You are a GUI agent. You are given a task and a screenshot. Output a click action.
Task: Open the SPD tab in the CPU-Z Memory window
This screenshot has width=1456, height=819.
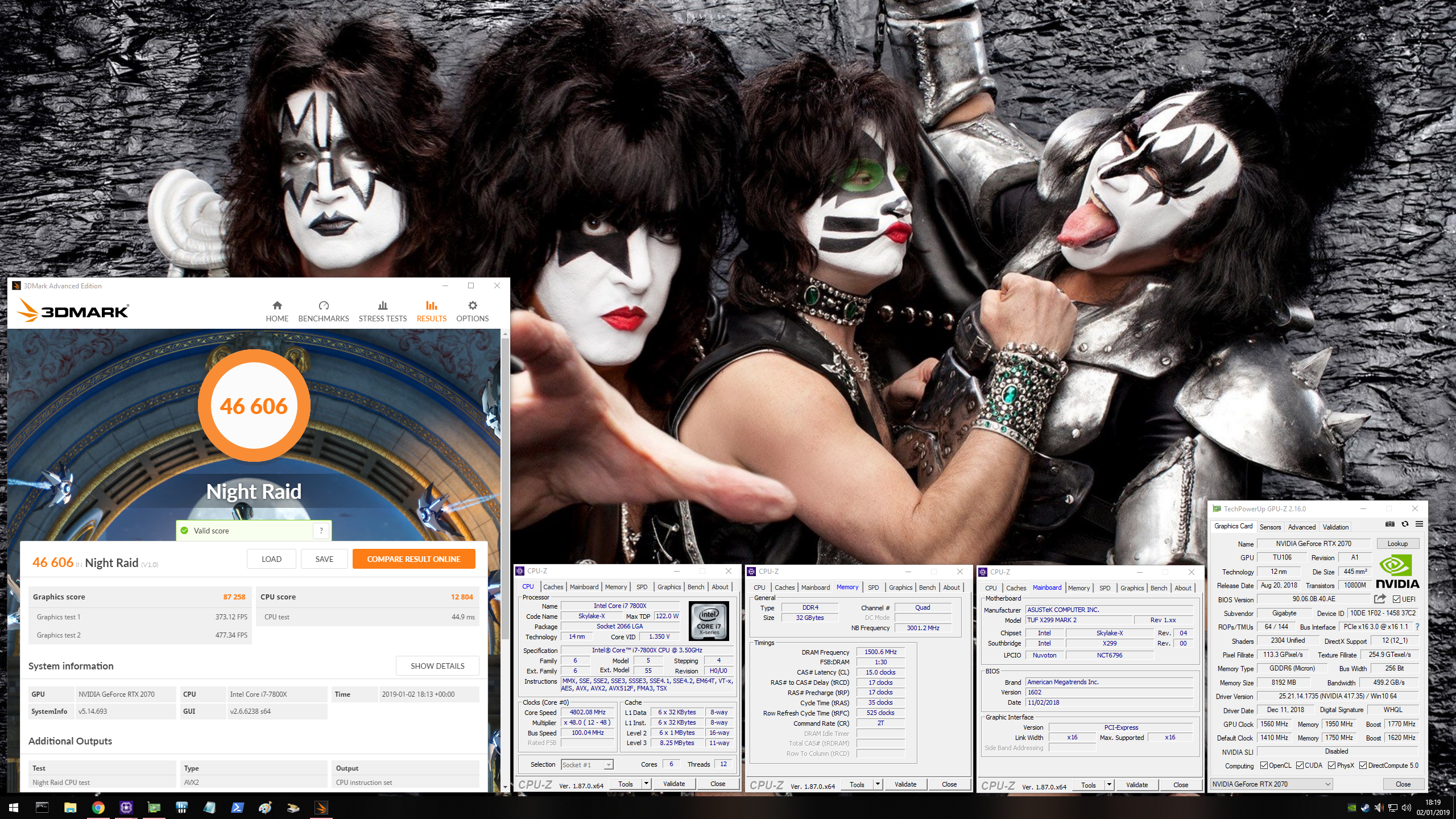point(874,588)
